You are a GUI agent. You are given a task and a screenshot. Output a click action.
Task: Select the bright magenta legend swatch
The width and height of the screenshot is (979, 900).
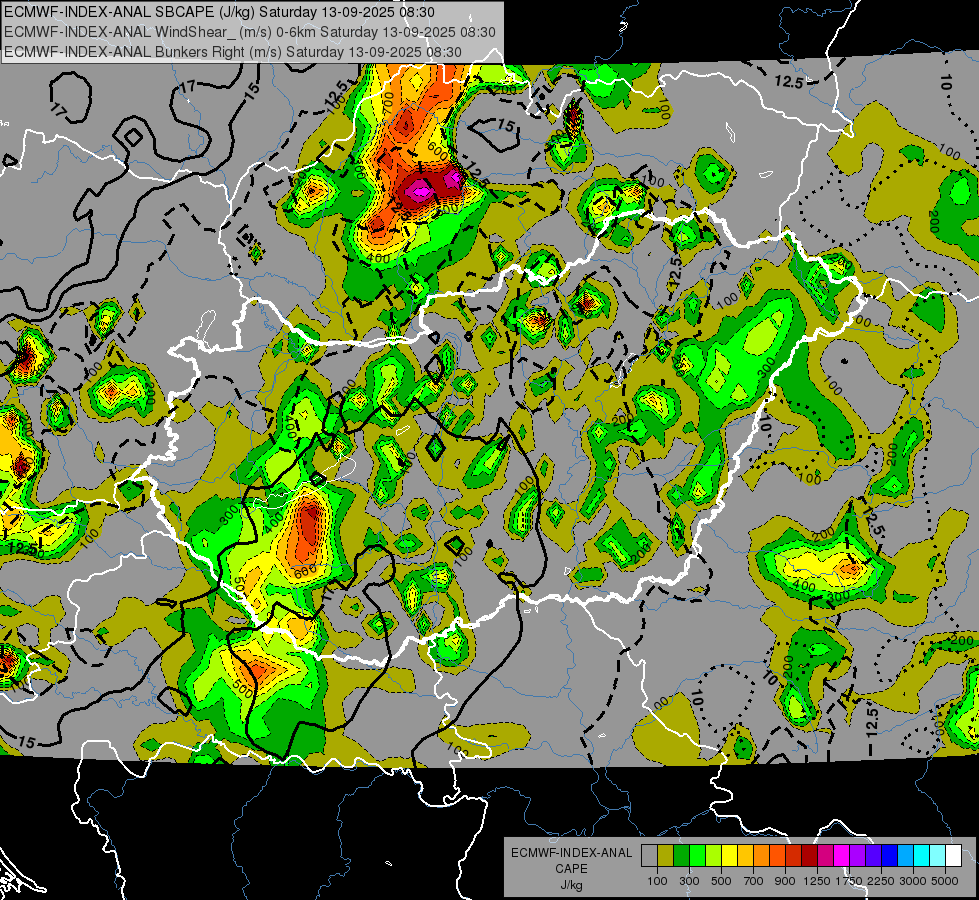tap(842, 856)
